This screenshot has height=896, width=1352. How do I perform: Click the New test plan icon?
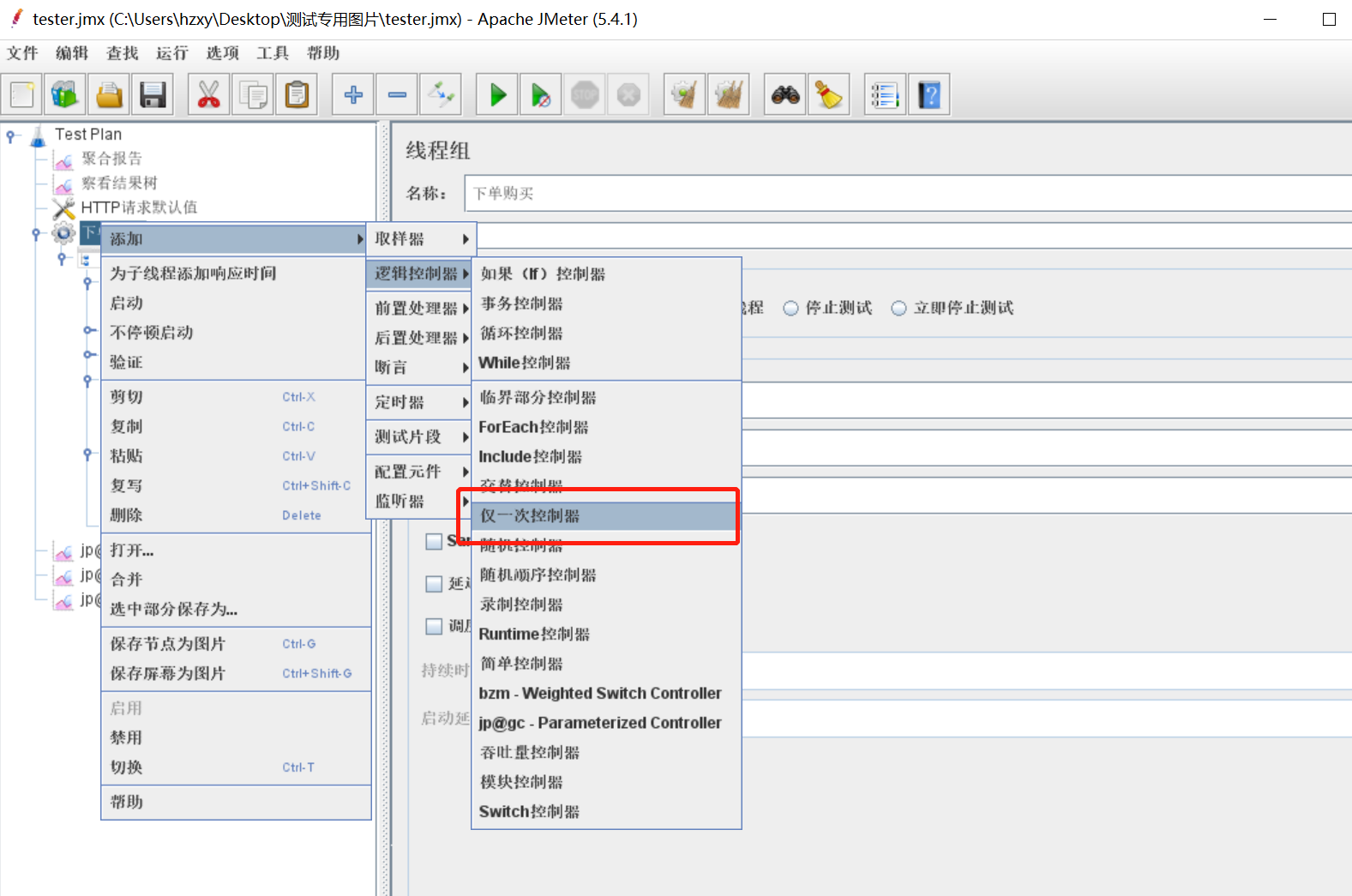click(22, 94)
